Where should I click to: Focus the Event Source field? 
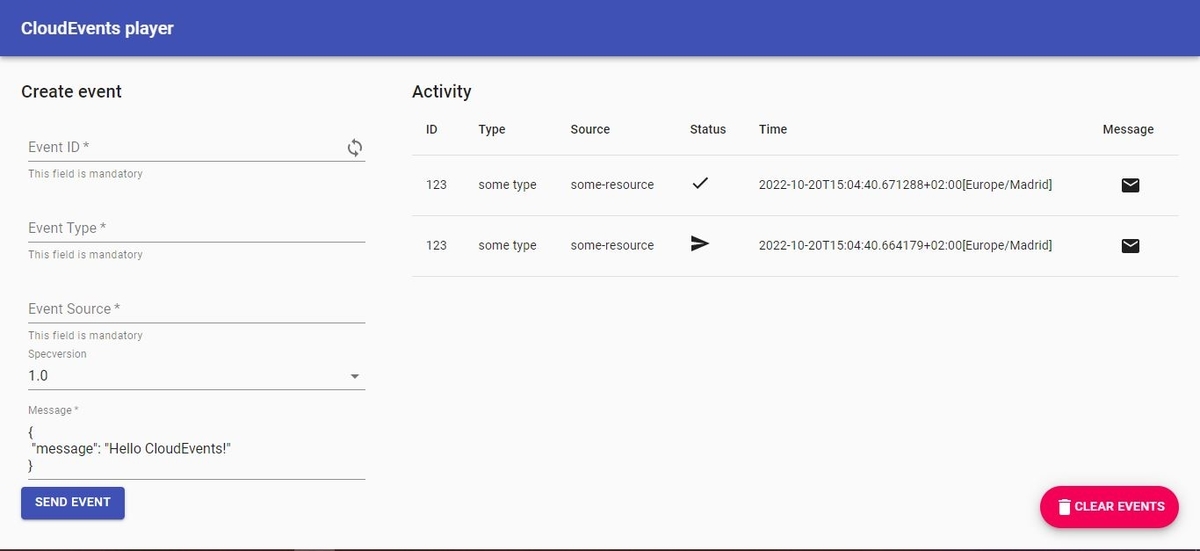pos(196,309)
